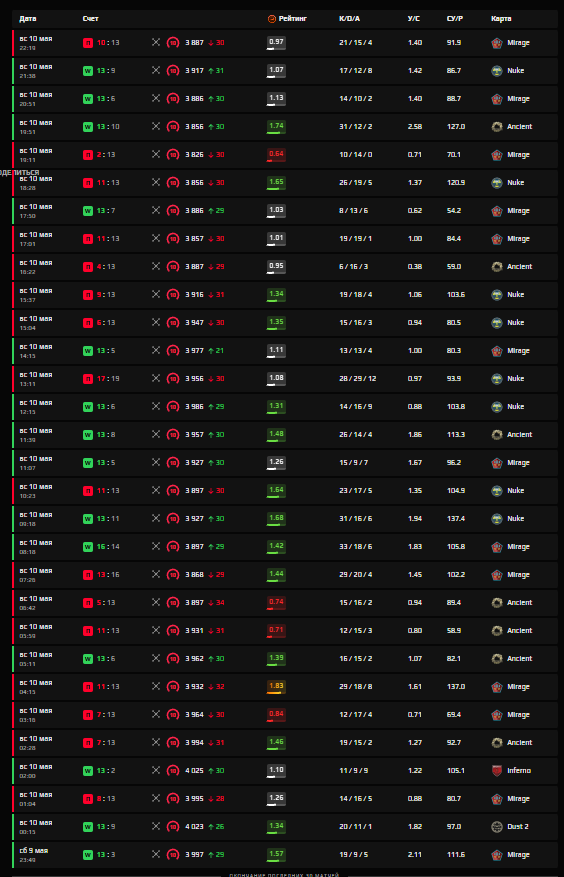Viewport: 564px width, 877px height.
Task: Click the level 10 badge beside Elo 3 977
Action: [x=173, y=351]
